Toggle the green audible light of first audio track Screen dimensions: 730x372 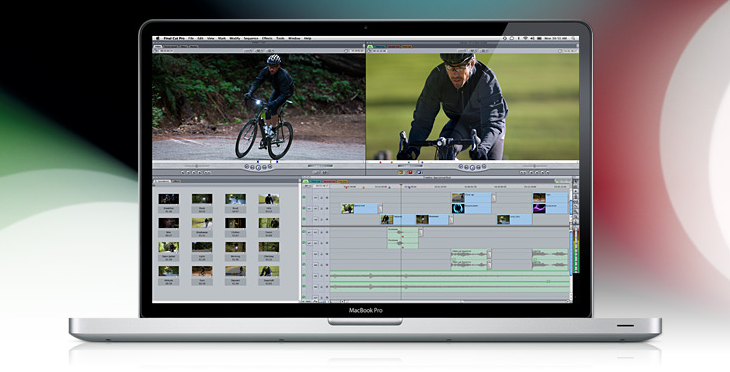click(304, 232)
